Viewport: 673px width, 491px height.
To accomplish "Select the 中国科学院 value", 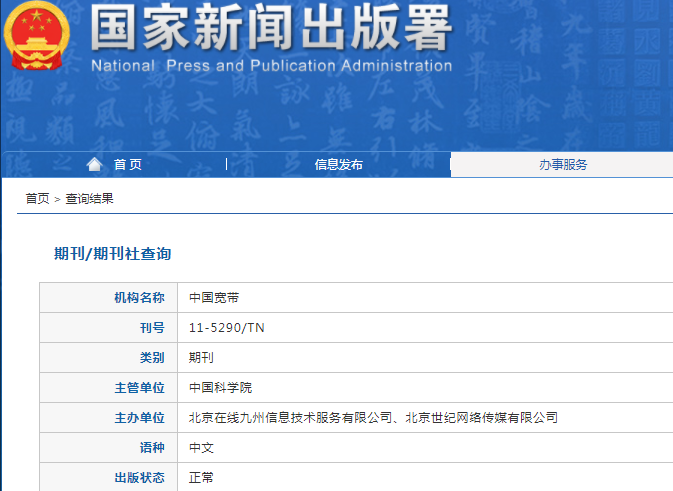I will (220, 388).
